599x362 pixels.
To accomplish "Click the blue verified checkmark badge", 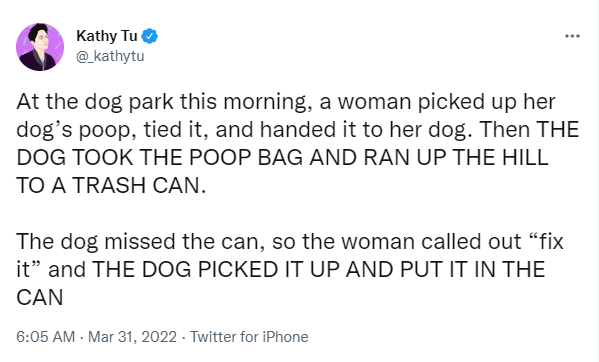I will click(150, 36).
